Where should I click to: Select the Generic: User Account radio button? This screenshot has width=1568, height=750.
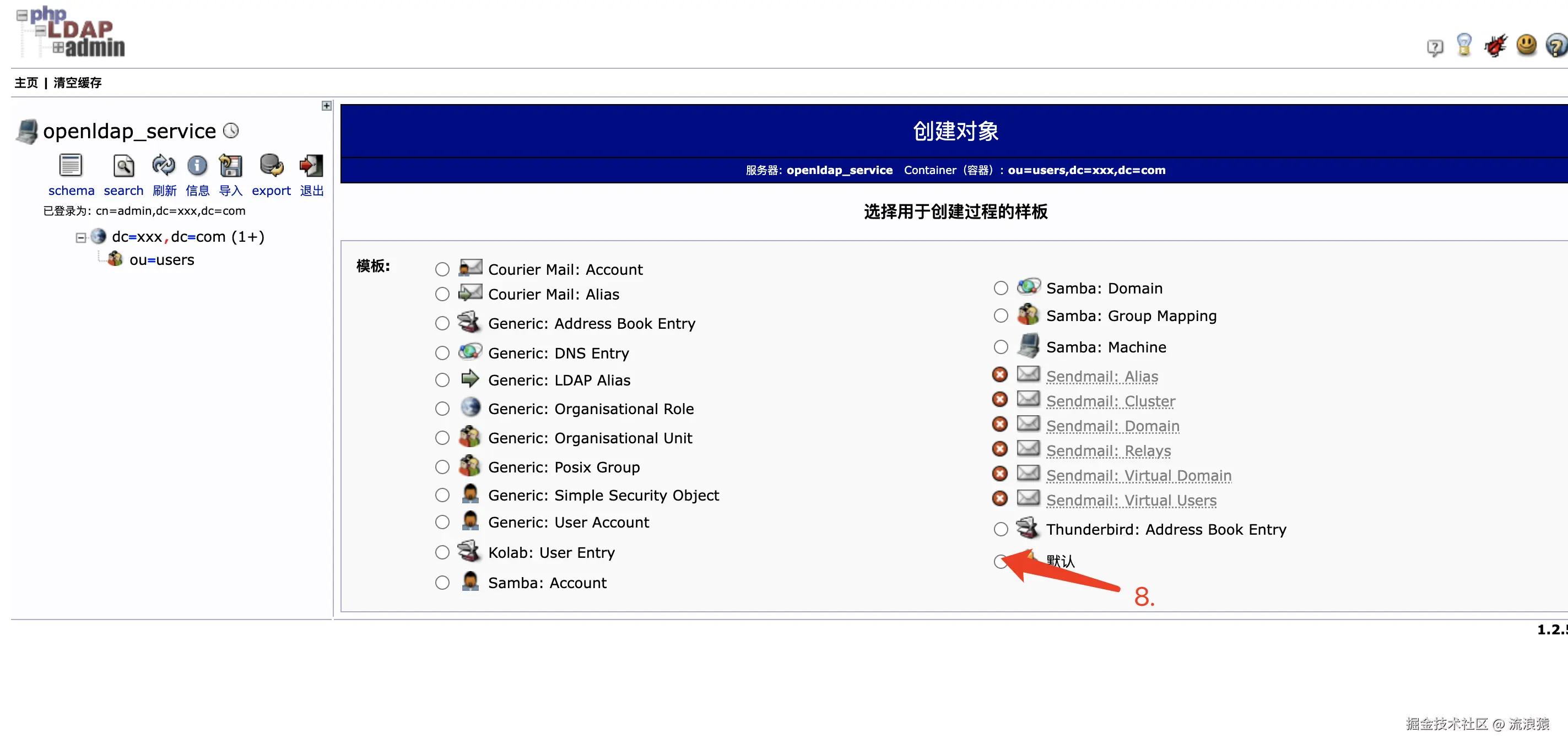(442, 523)
